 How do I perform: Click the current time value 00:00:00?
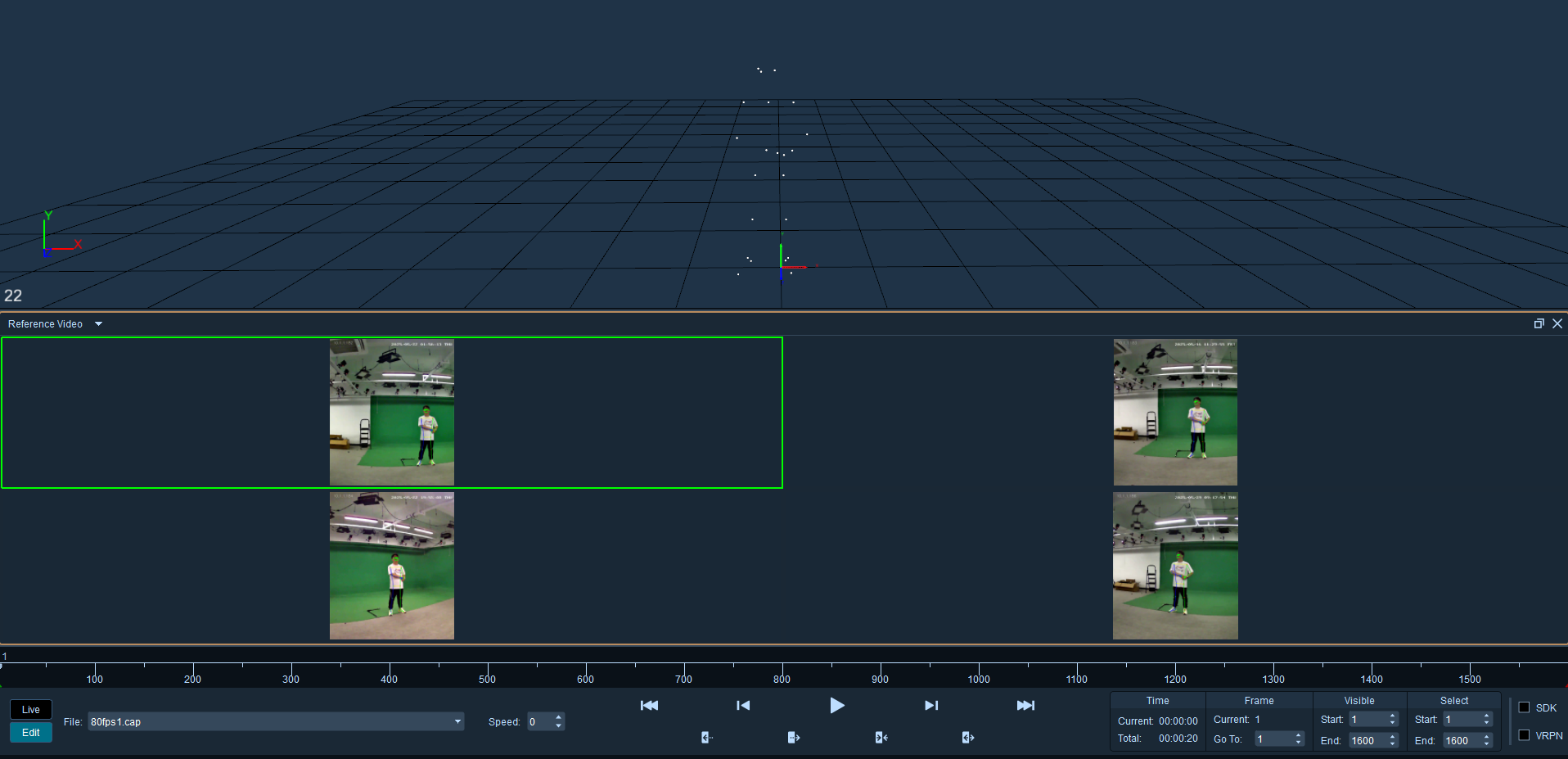(x=1178, y=721)
